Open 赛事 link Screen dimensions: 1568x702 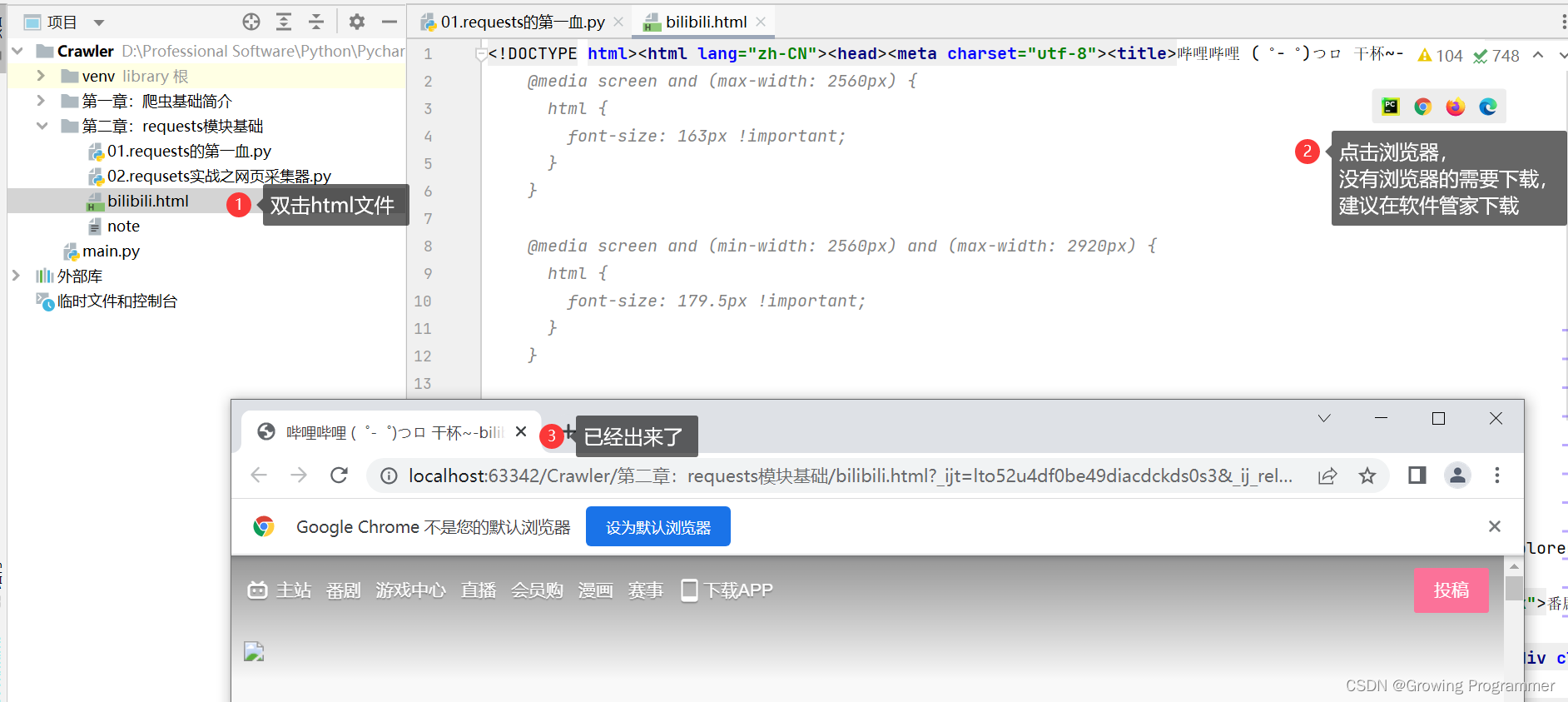pos(645,590)
